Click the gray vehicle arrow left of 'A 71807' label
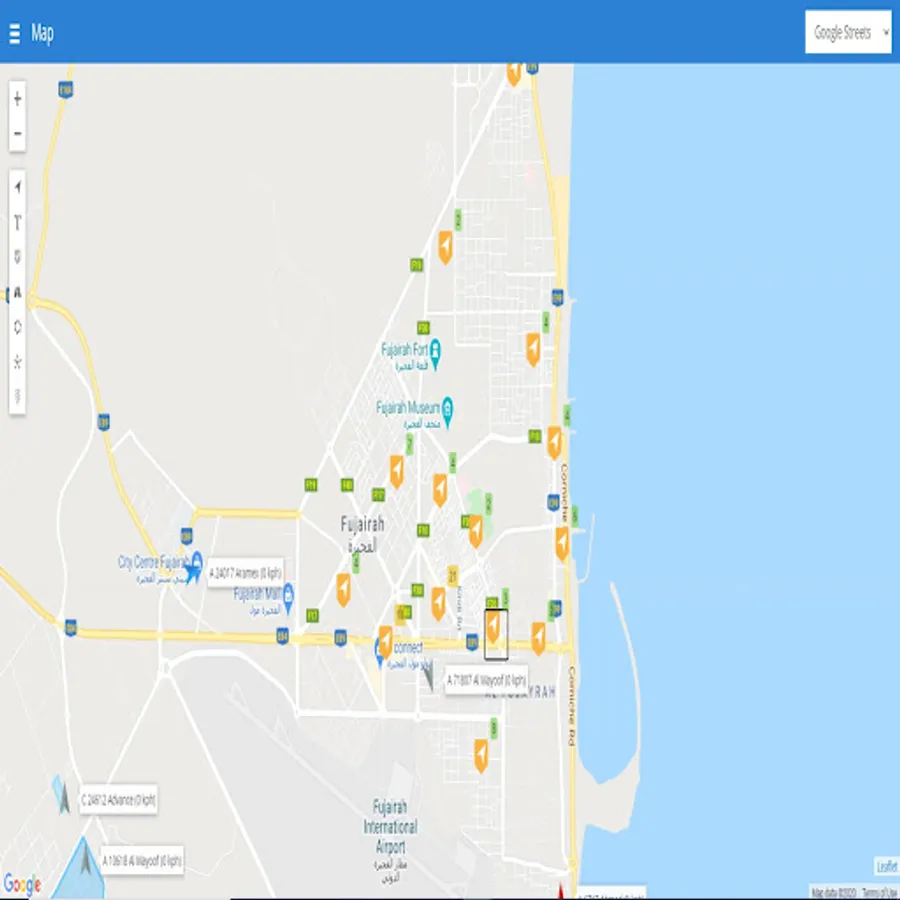 [x=428, y=677]
